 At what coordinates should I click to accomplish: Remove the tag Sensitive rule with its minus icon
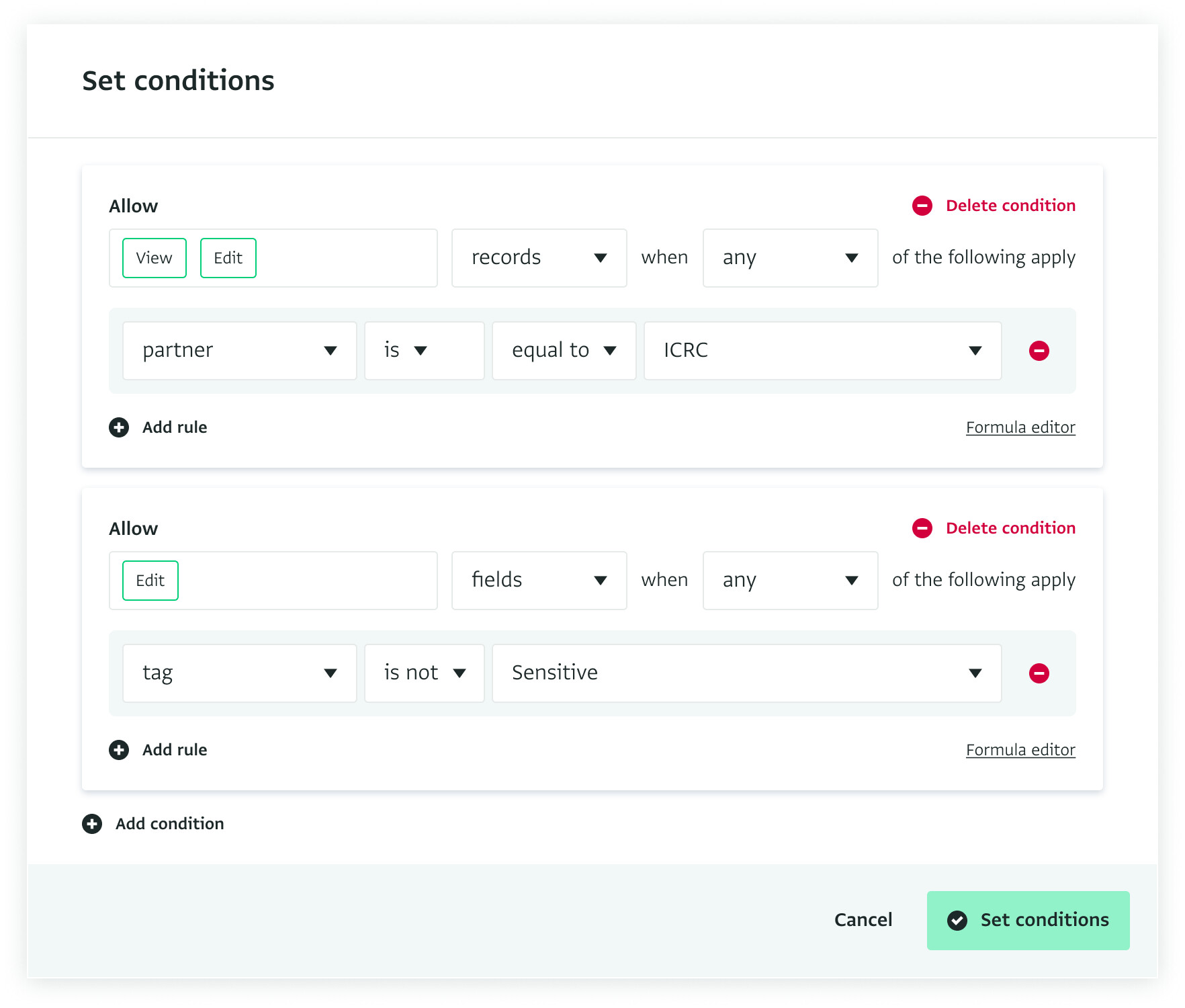[1039, 673]
